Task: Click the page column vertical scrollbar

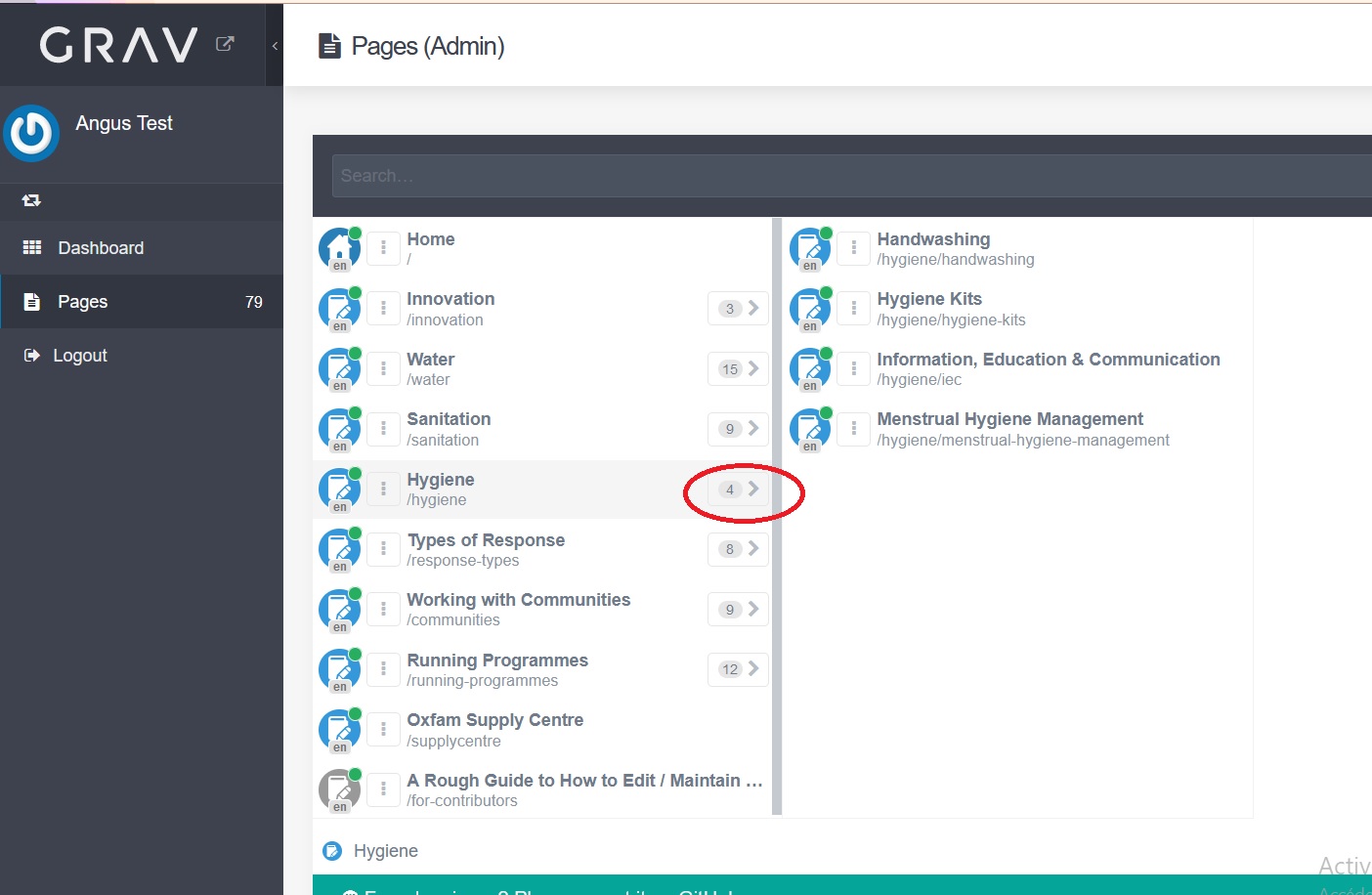Action: tap(777, 516)
